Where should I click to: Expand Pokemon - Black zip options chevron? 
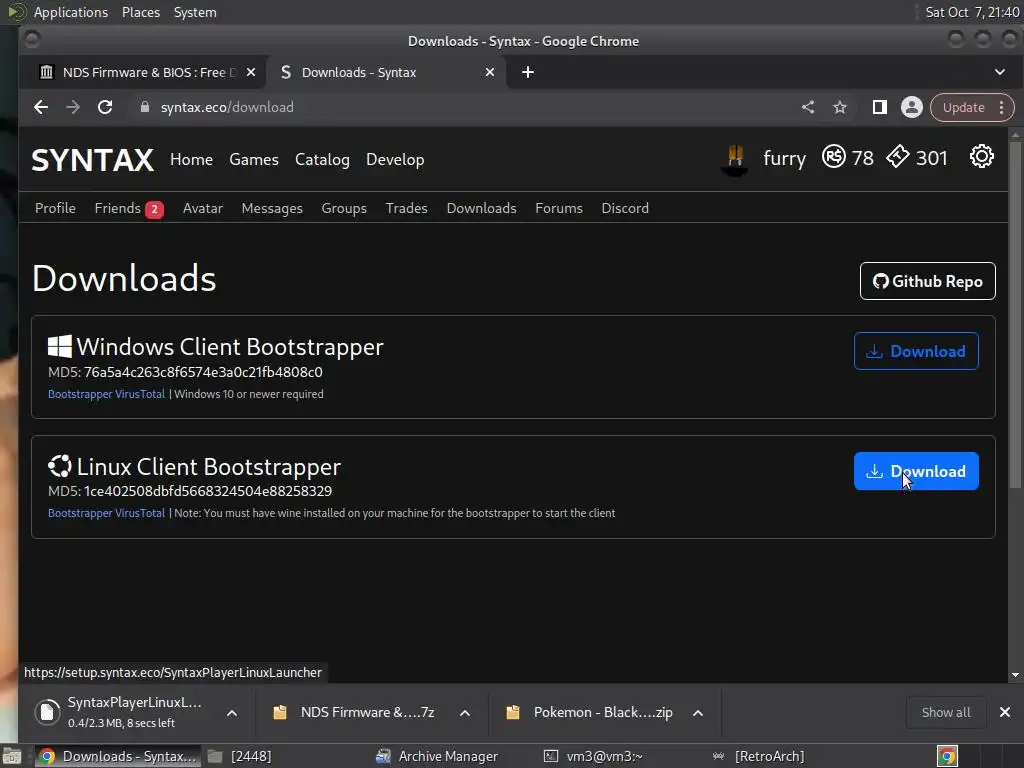(x=698, y=713)
